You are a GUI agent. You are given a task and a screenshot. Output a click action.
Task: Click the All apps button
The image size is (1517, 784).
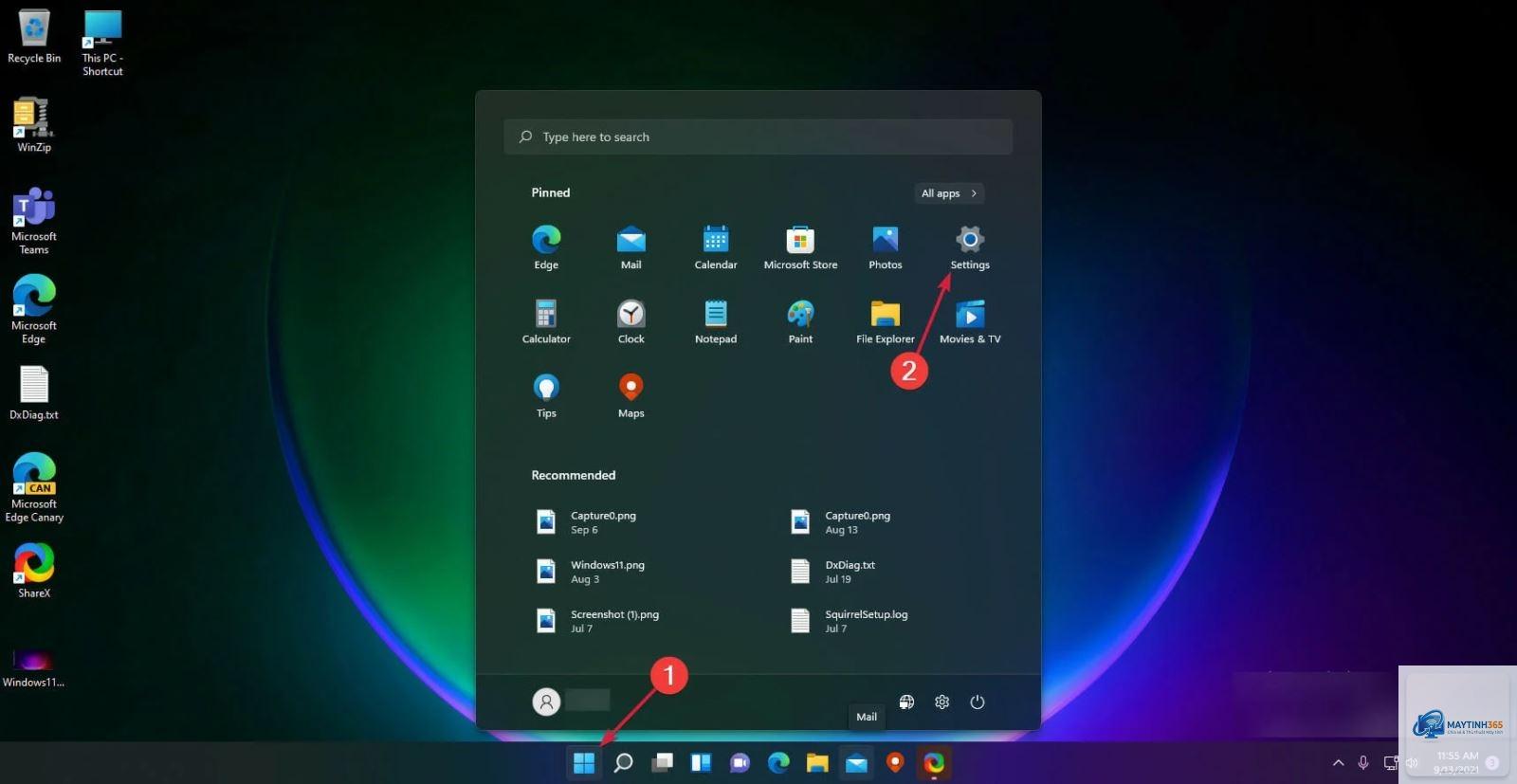pyautogui.click(x=948, y=193)
